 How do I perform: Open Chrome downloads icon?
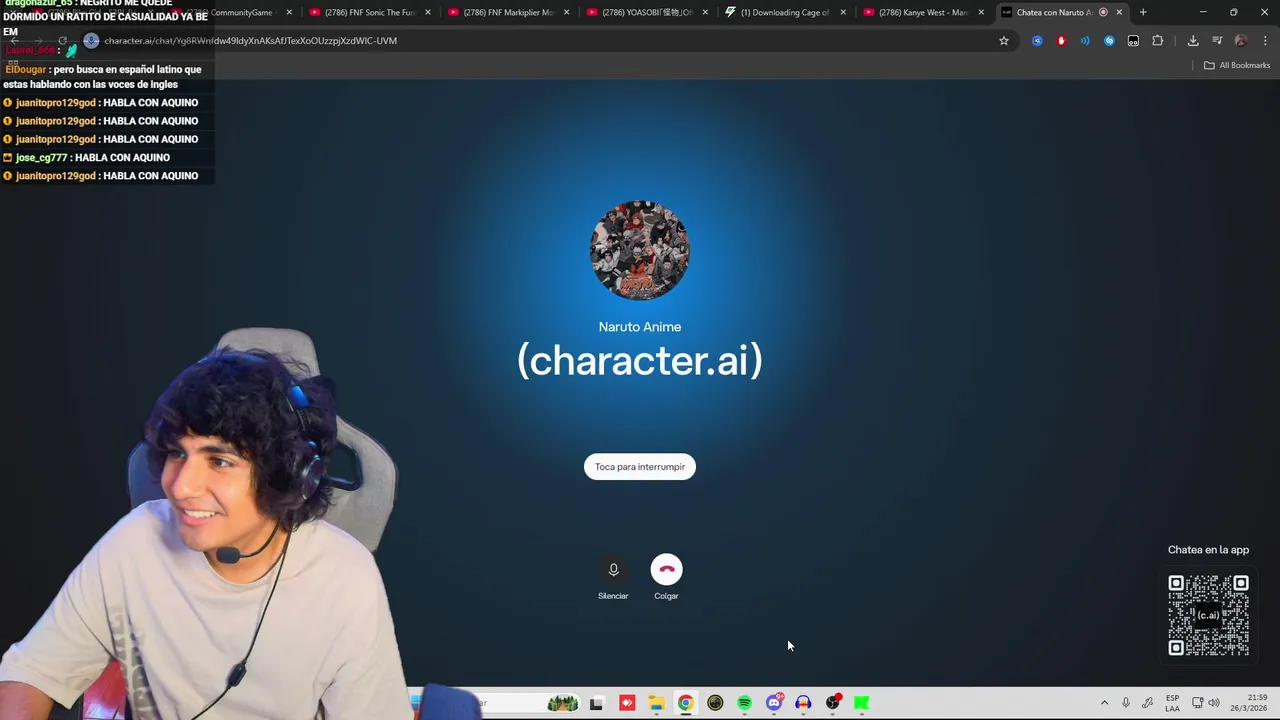1193,41
